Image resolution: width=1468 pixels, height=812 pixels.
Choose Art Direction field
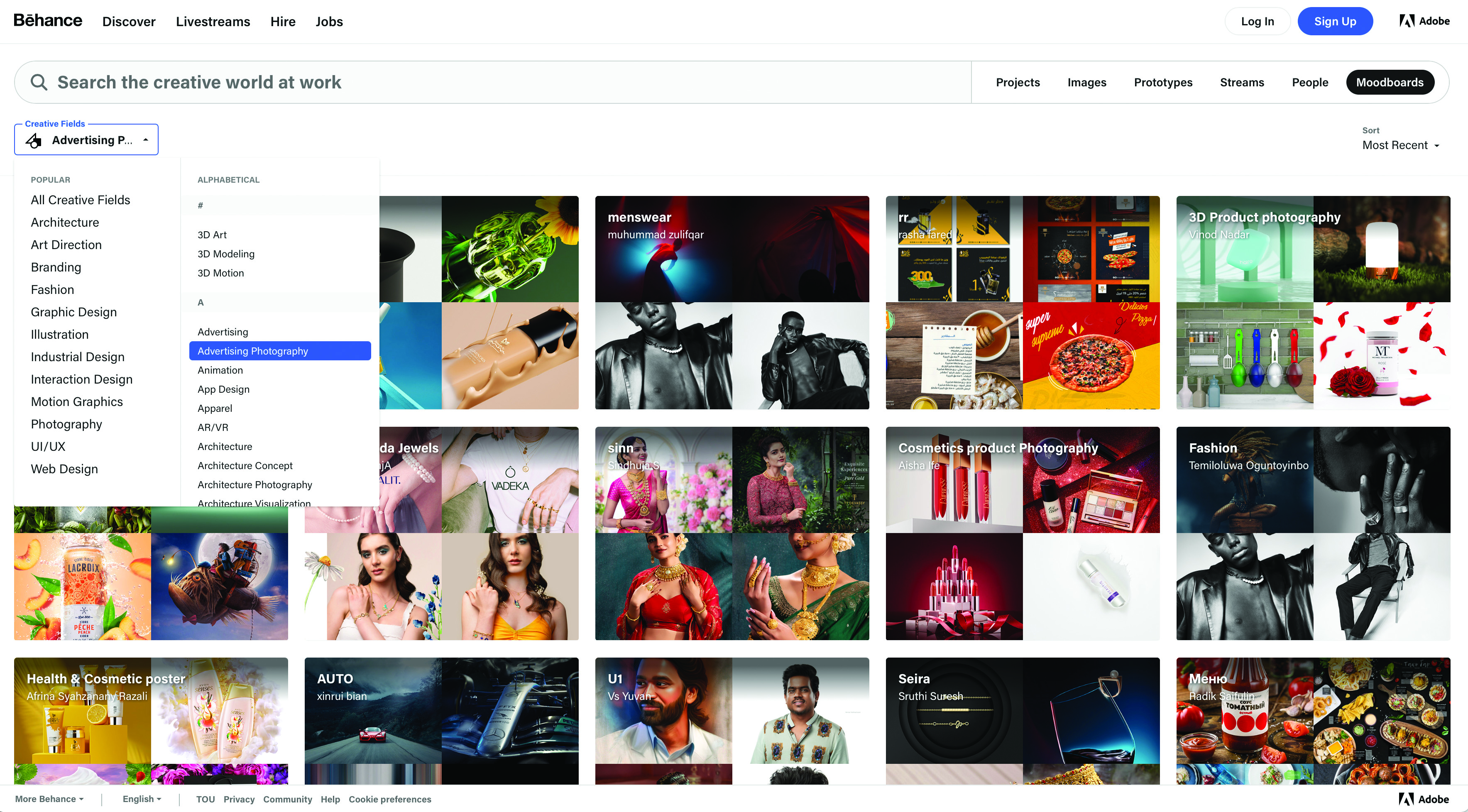click(x=66, y=245)
